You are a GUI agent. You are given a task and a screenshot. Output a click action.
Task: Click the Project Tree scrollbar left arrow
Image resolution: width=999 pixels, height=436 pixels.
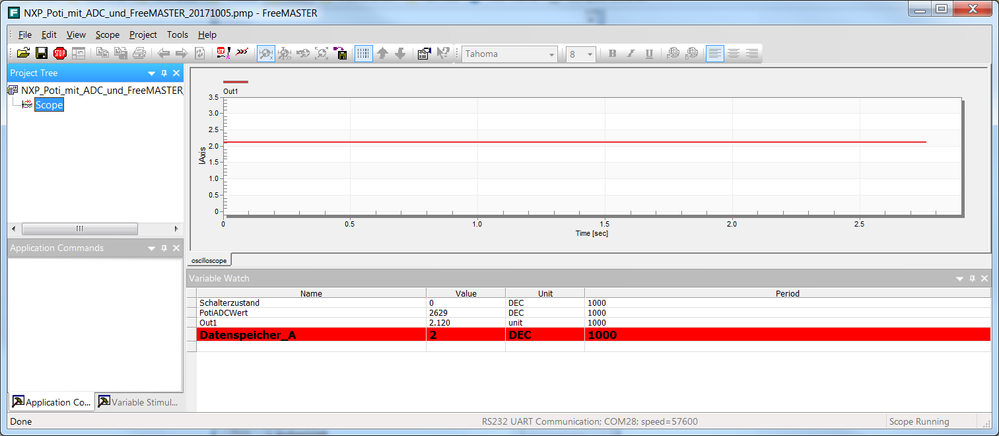coord(14,228)
